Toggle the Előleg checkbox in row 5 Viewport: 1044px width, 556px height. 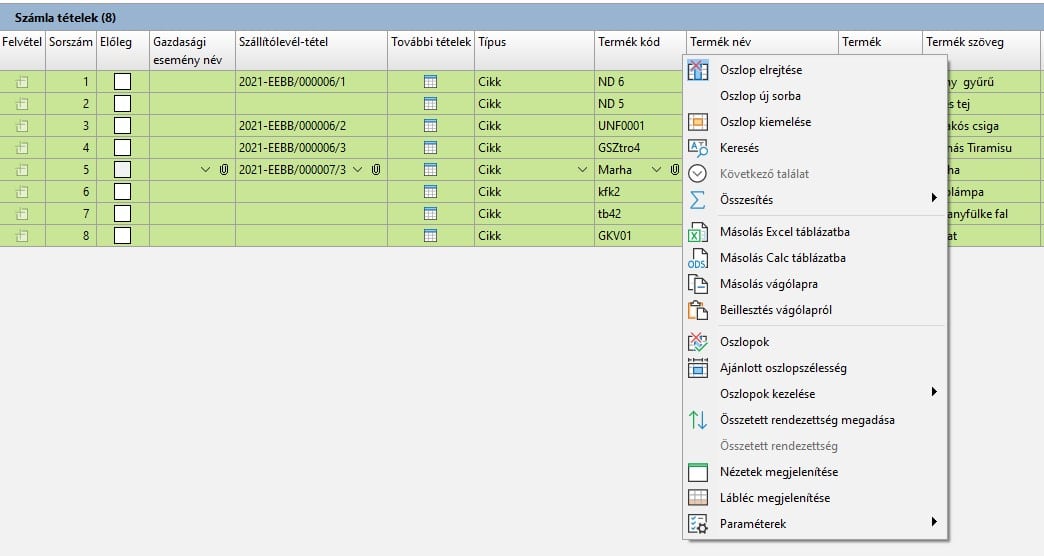coord(122,170)
